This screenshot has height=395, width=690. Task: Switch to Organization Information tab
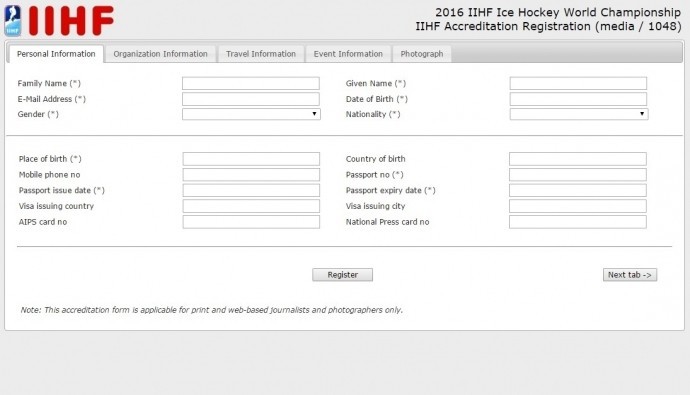(x=161, y=54)
